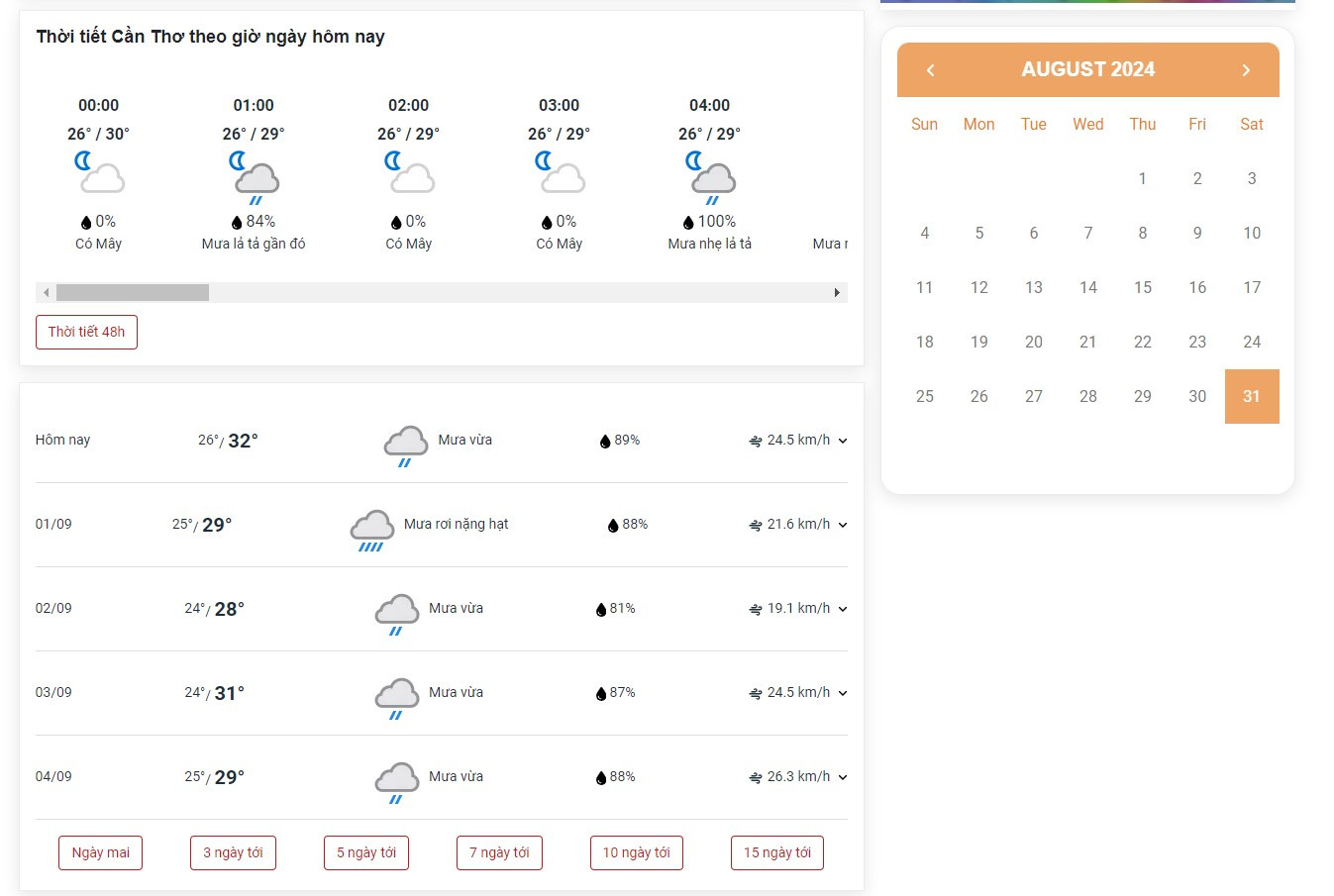Image resolution: width=1334 pixels, height=896 pixels.
Task: Click the rain cloud icon in 03/09 row
Action: (396, 698)
